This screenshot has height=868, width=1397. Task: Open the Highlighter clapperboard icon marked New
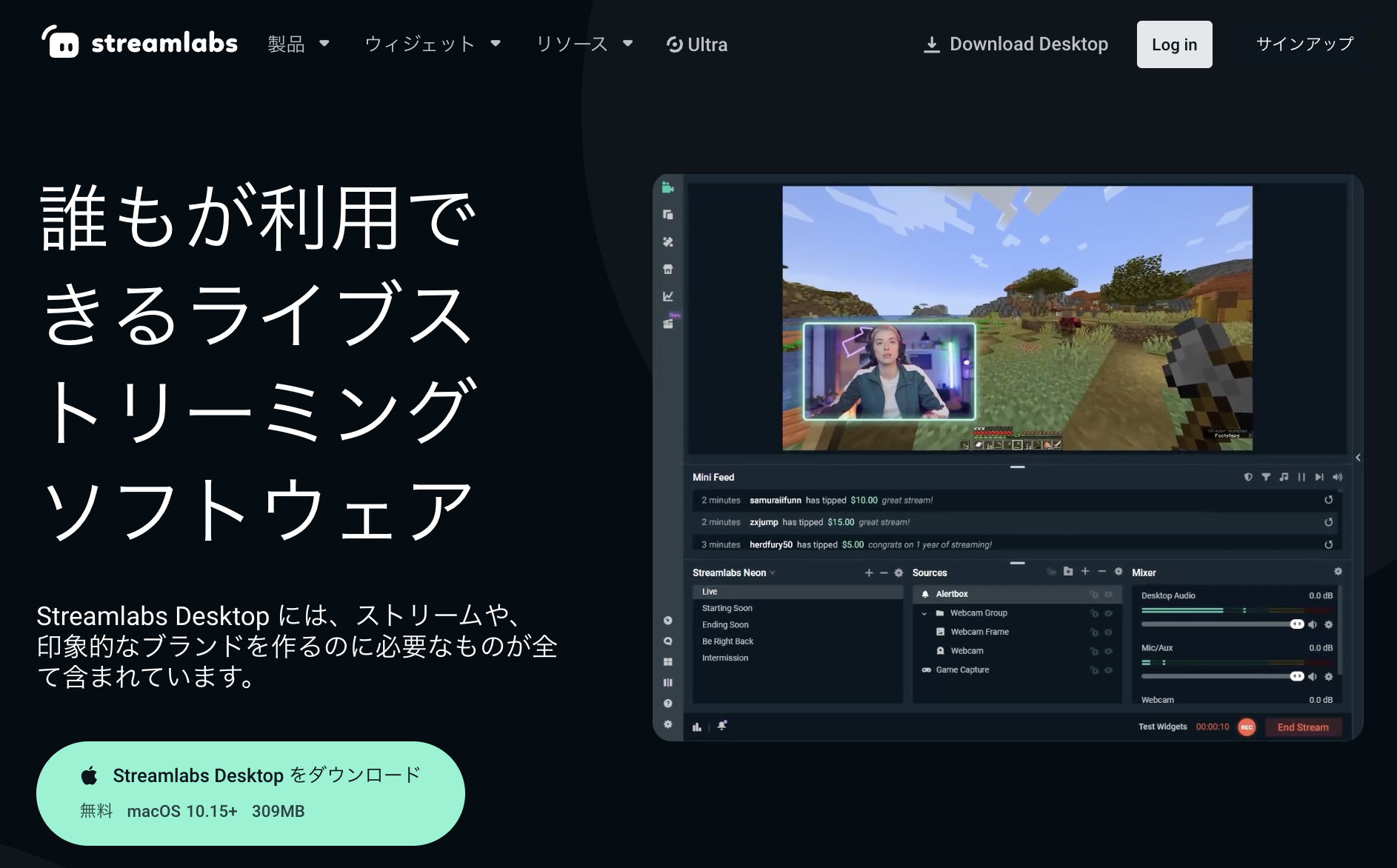669,323
